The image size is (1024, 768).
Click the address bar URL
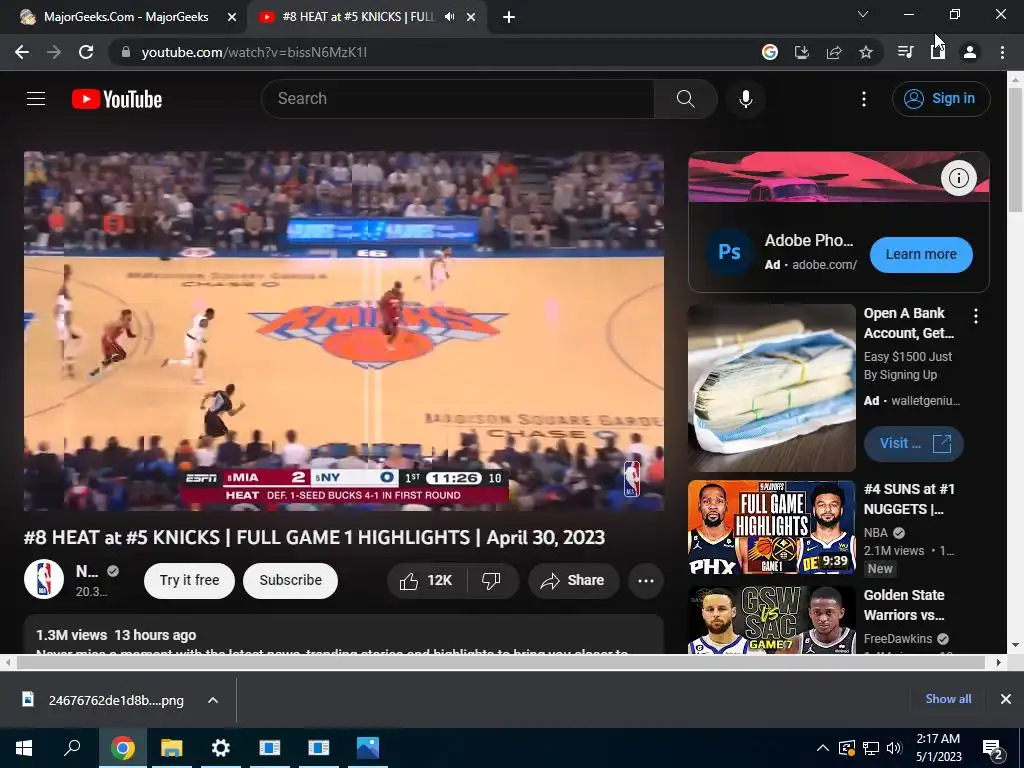tap(254, 52)
